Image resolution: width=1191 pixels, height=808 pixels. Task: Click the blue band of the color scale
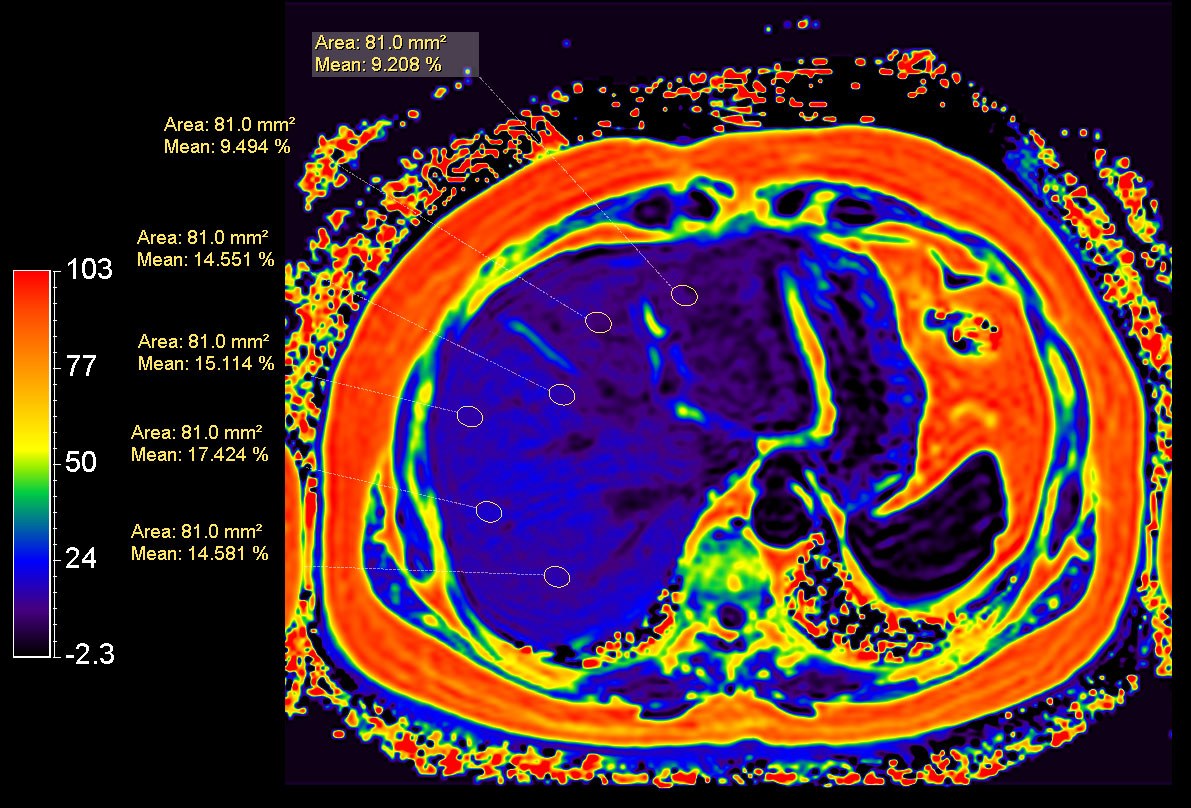point(34,558)
